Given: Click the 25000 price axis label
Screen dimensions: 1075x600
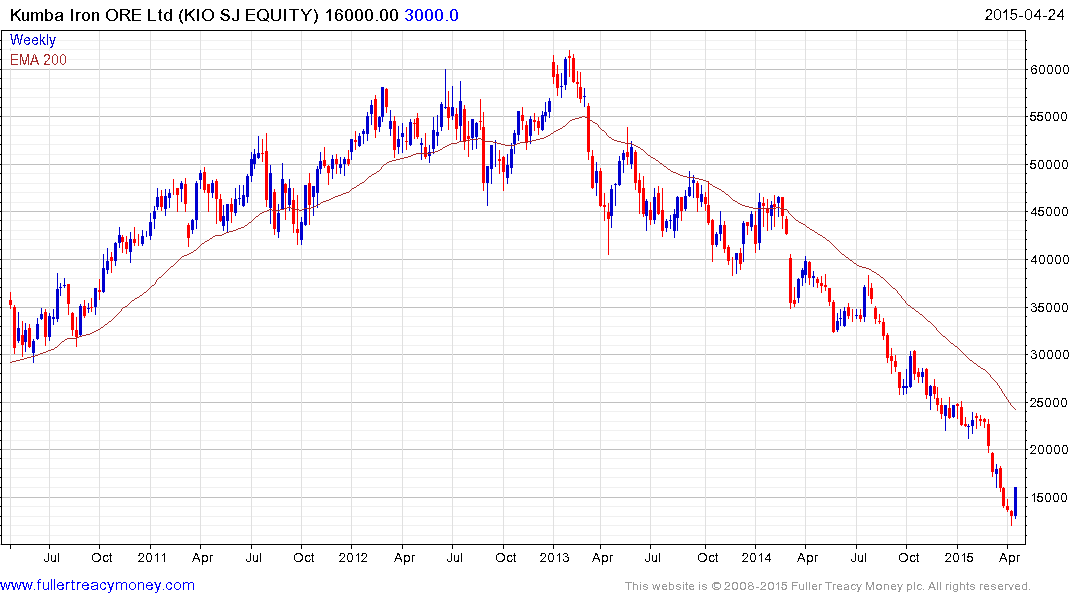Looking at the screenshot, I should tap(1049, 403).
